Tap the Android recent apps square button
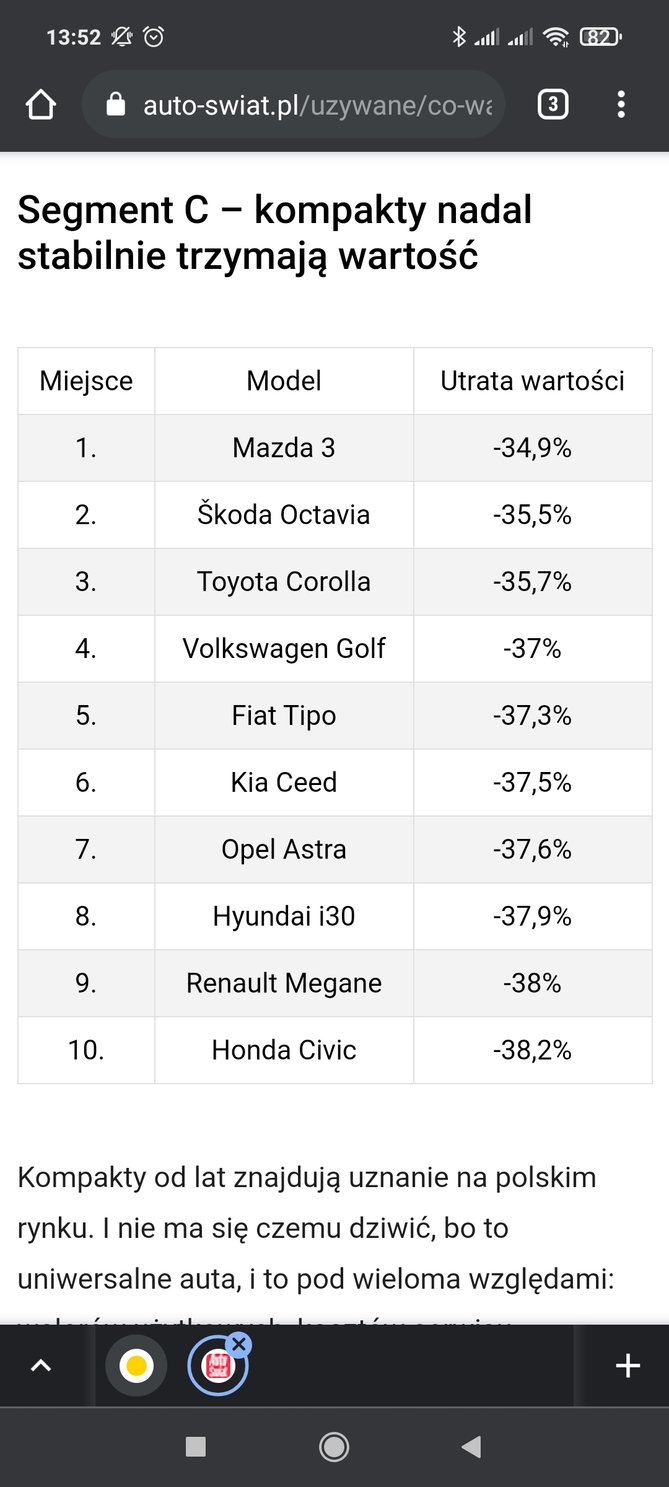Image resolution: width=669 pixels, height=1487 pixels. click(x=196, y=1446)
